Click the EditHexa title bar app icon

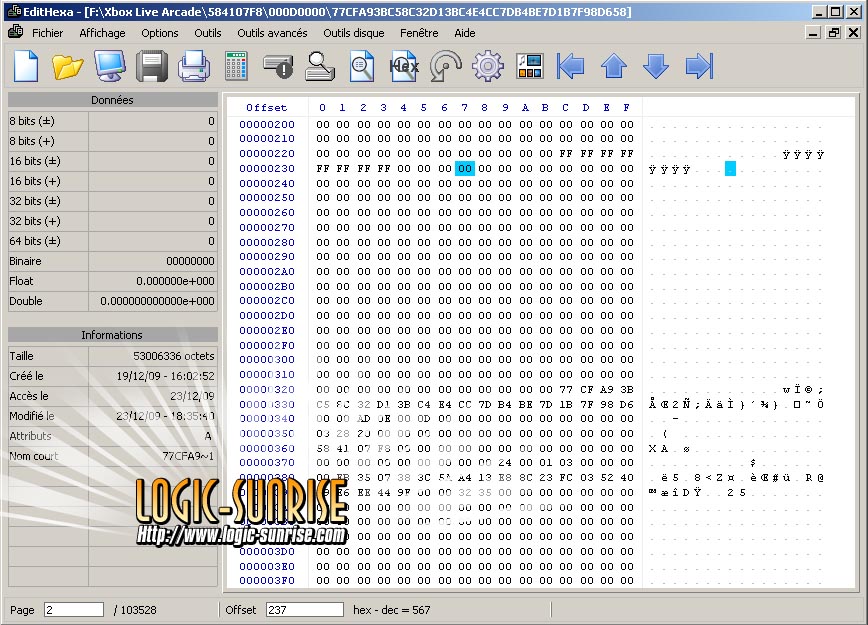point(14,11)
